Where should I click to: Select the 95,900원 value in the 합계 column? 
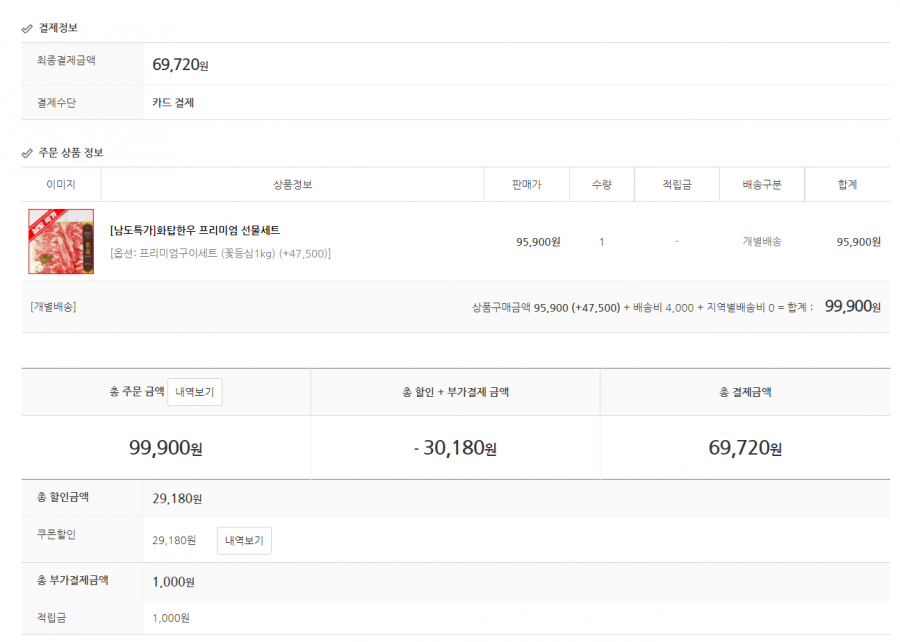point(859,242)
